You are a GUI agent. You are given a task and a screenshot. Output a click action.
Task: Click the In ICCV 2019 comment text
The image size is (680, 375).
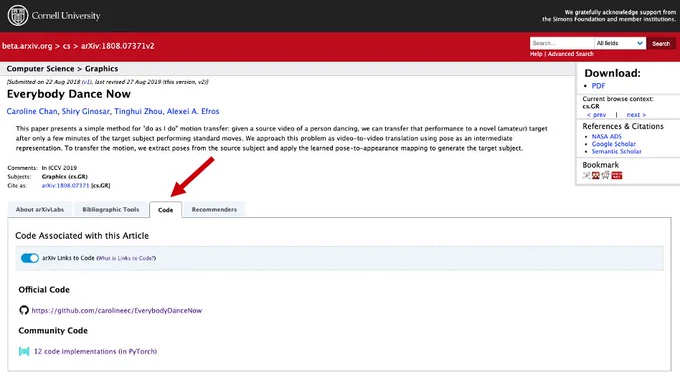coord(59,168)
